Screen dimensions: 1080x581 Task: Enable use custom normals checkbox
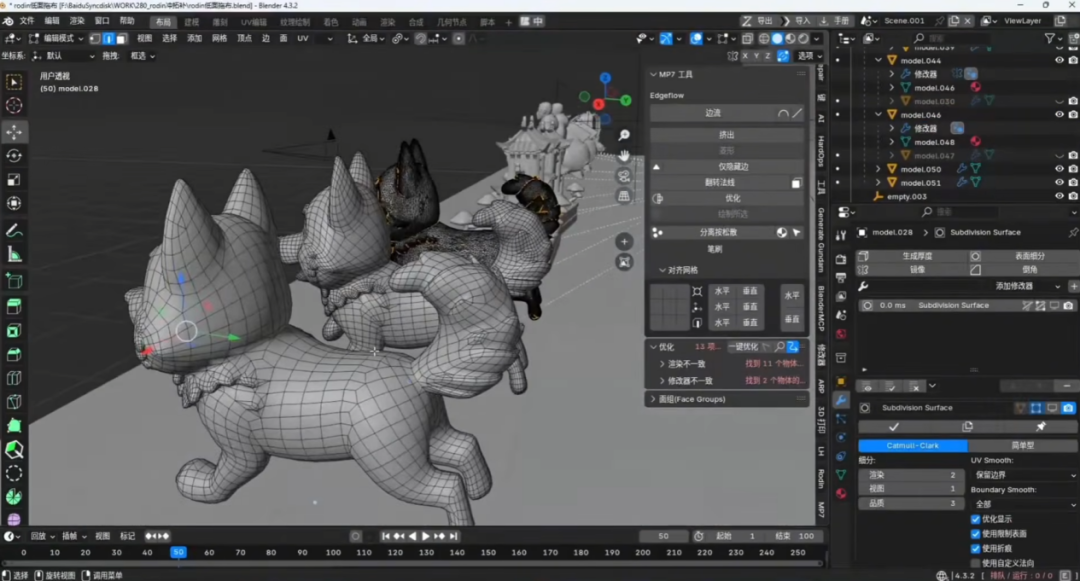[x=975, y=563]
